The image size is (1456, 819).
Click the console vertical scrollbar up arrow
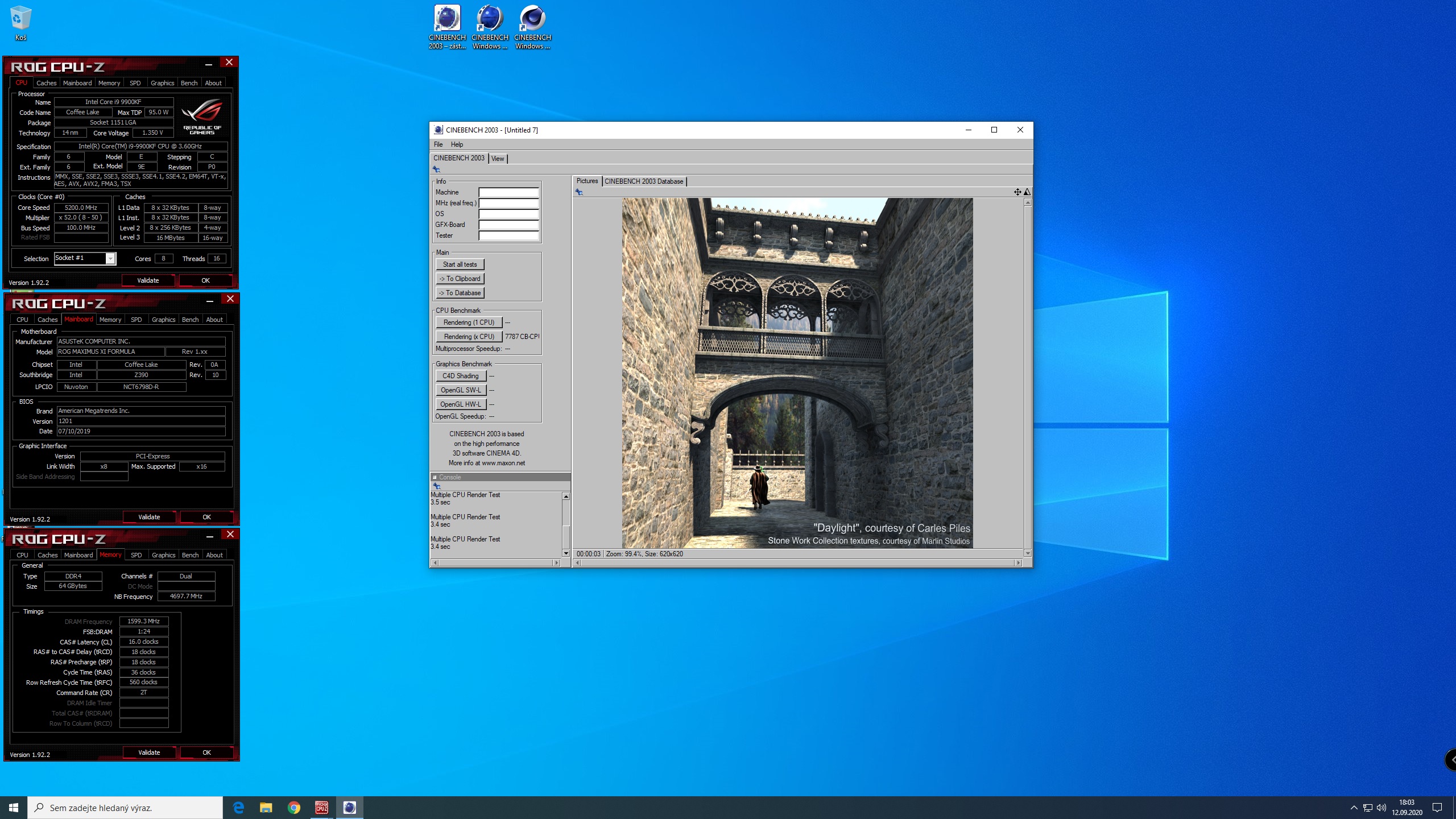click(566, 497)
